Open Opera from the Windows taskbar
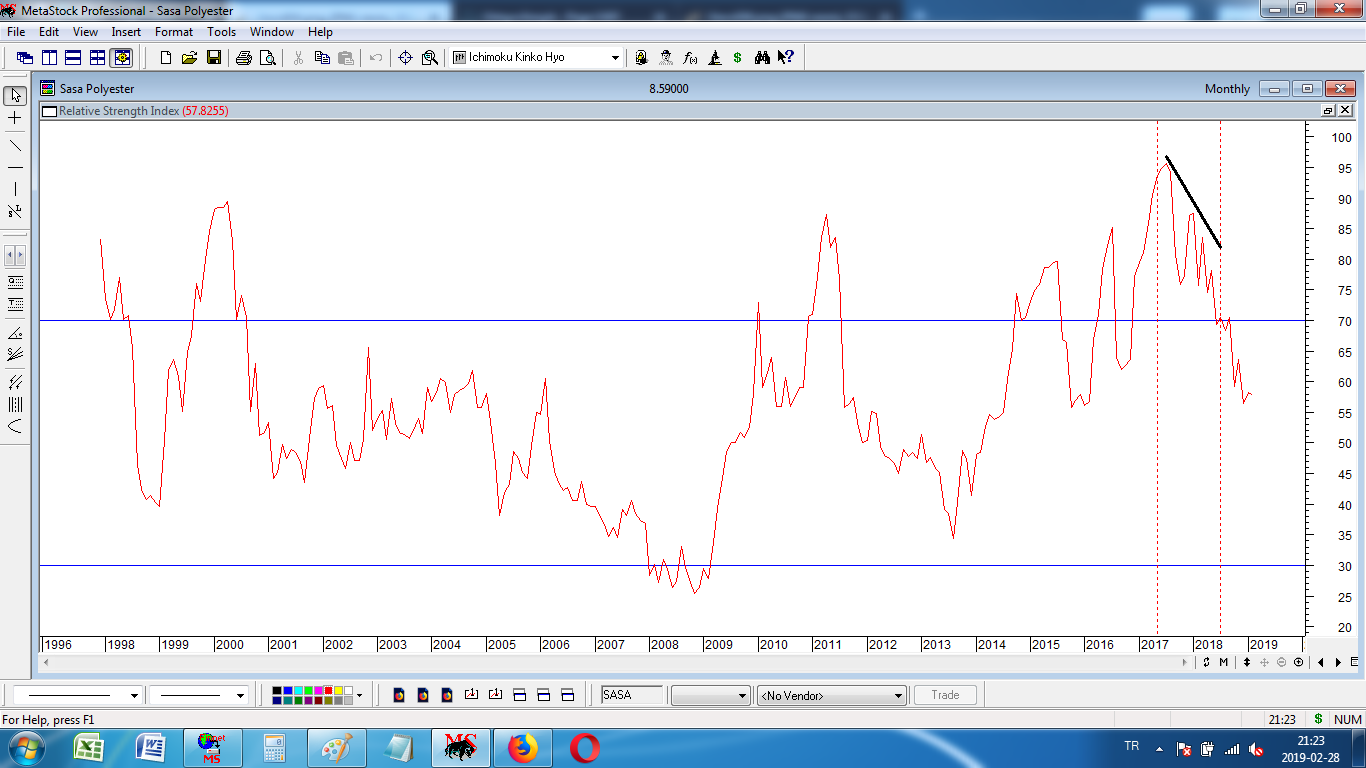Viewport: 1366px width, 768px height. pos(585,748)
